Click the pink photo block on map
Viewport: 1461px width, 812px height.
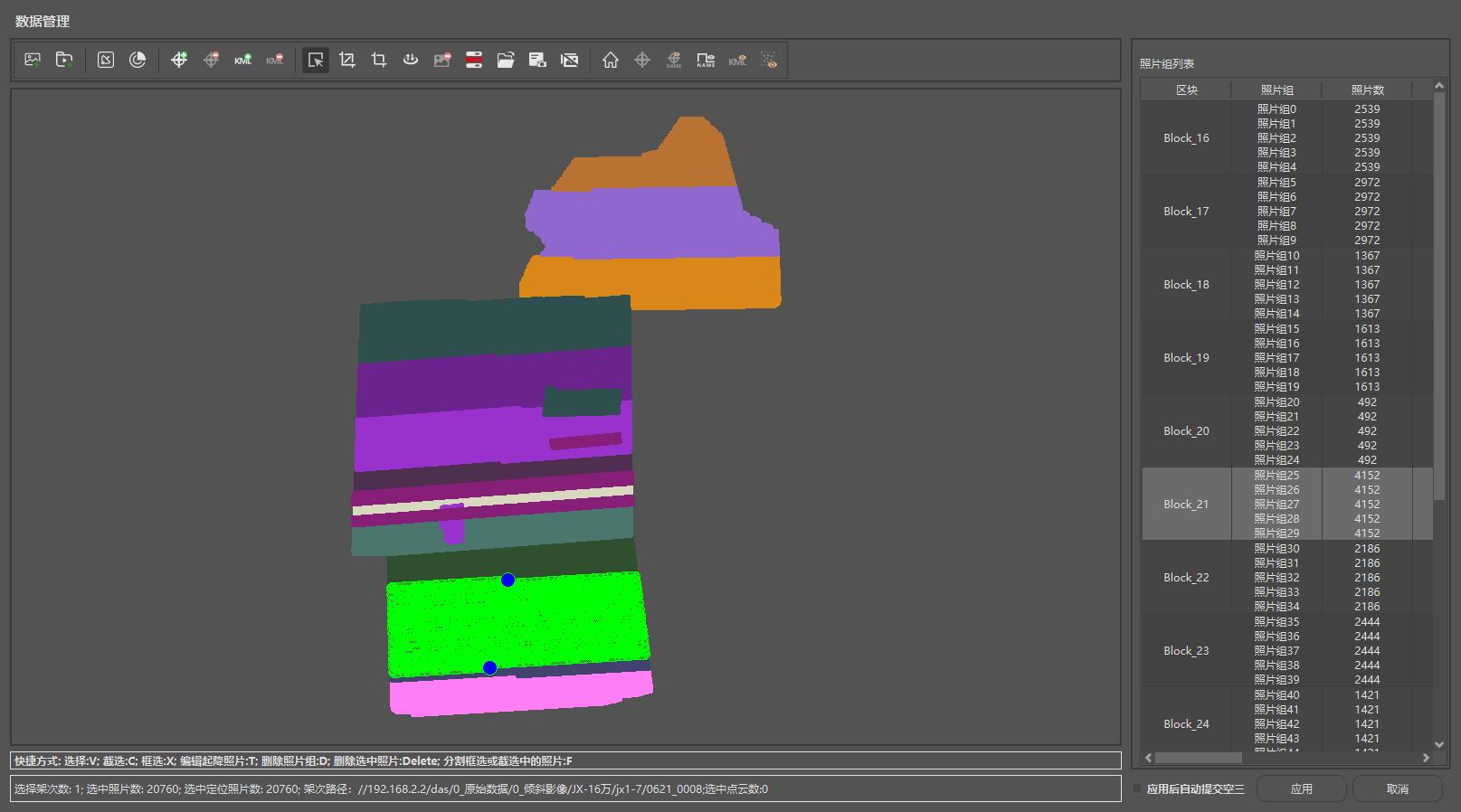[x=521, y=694]
